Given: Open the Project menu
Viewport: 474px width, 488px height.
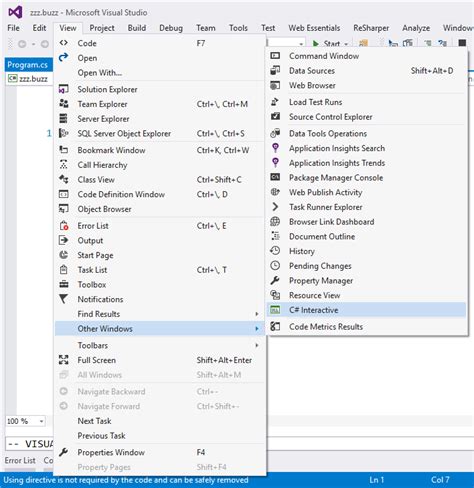Looking at the screenshot, I should (102, 28).
